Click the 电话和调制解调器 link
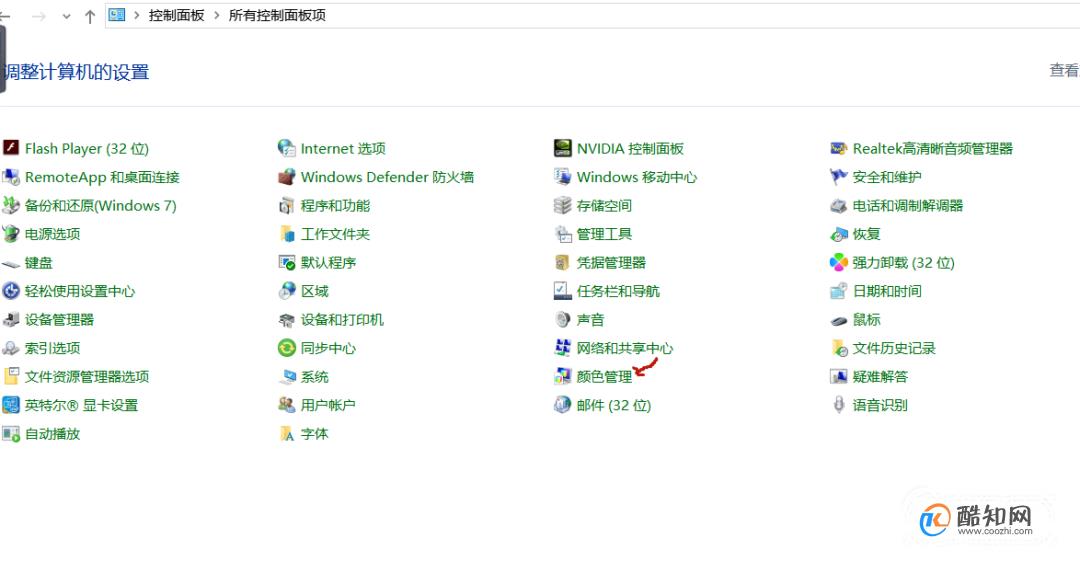This screenshot has width=1080, height=574. (x=908, y=205)
